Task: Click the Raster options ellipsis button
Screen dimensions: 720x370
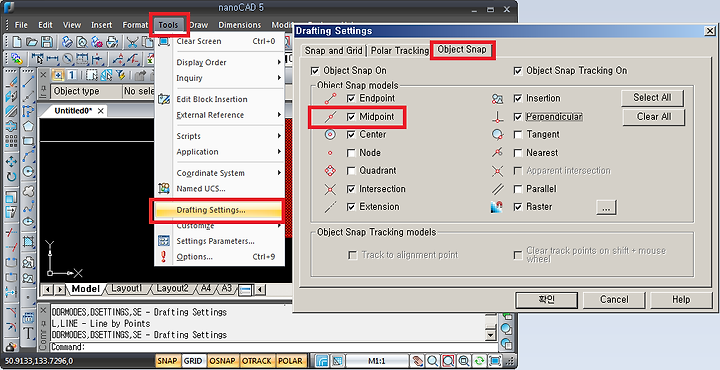Action: (606, 207)
